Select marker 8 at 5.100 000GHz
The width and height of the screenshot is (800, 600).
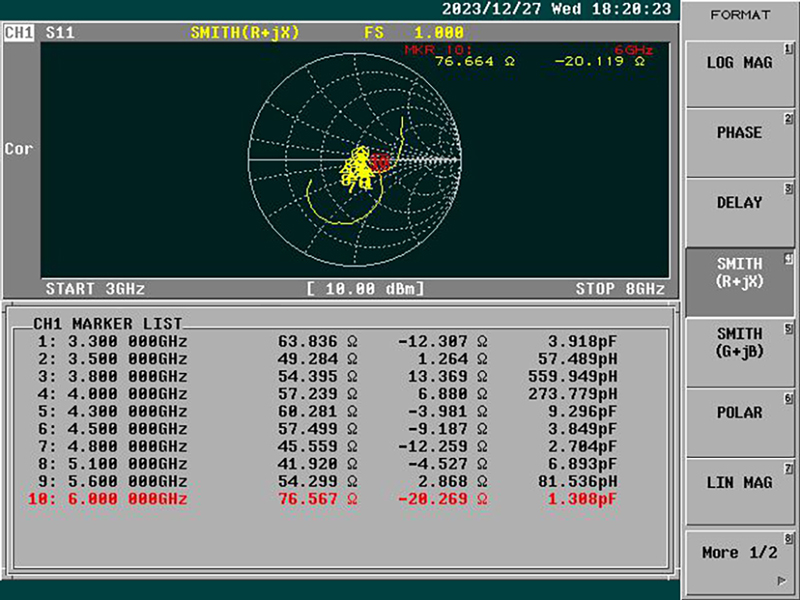pos(112,464)
